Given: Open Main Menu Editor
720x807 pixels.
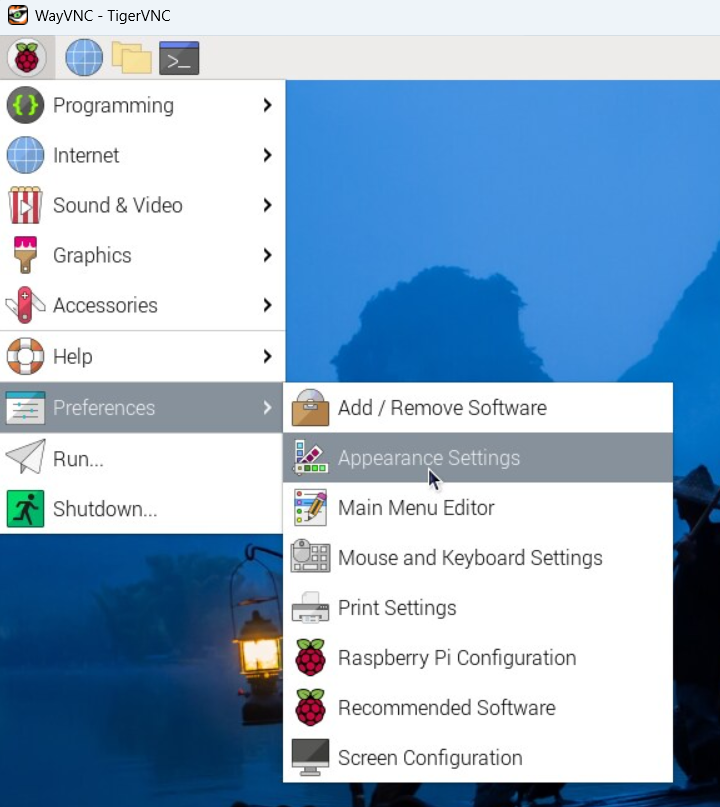Looking at the screenshot, I should [478, 507].
